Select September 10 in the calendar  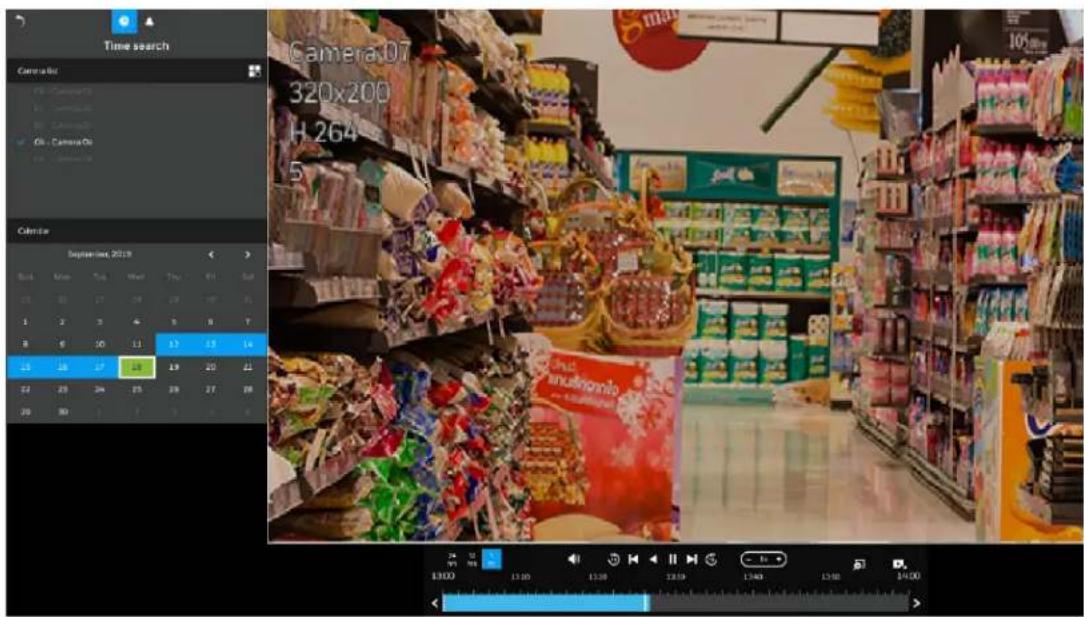tap(100, 344)
